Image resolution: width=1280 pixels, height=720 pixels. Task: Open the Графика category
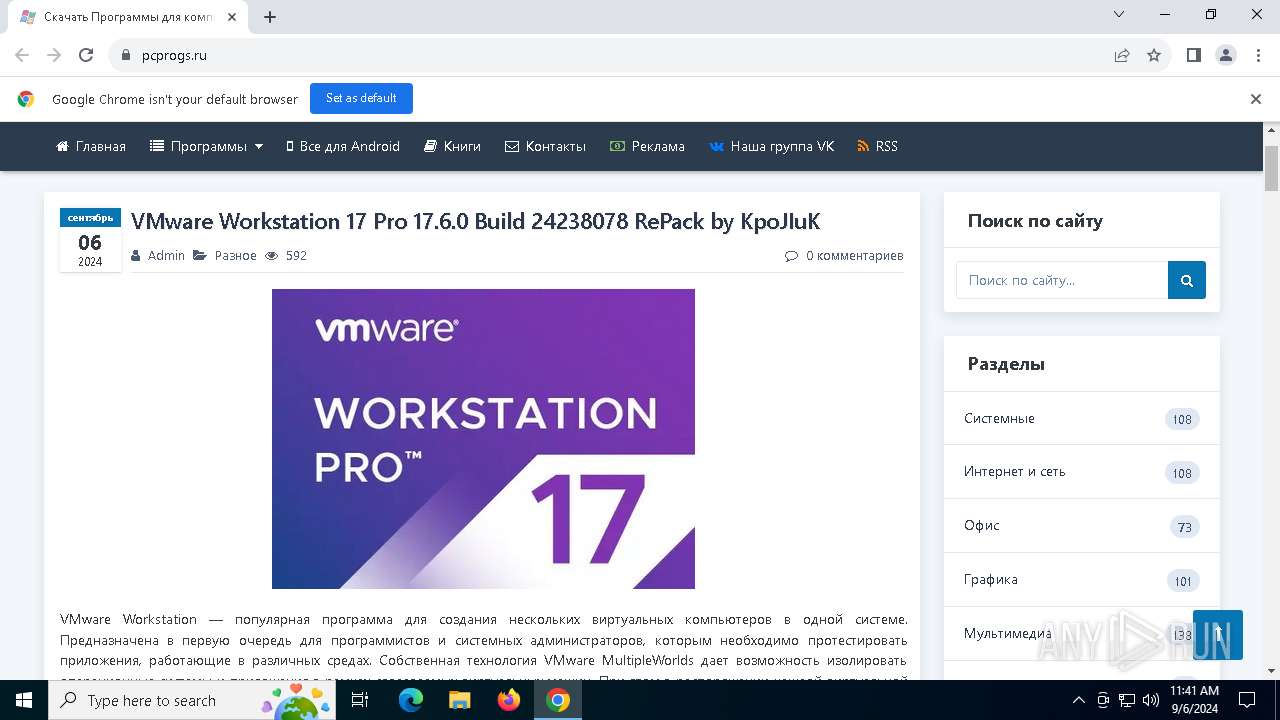(991, 579)
